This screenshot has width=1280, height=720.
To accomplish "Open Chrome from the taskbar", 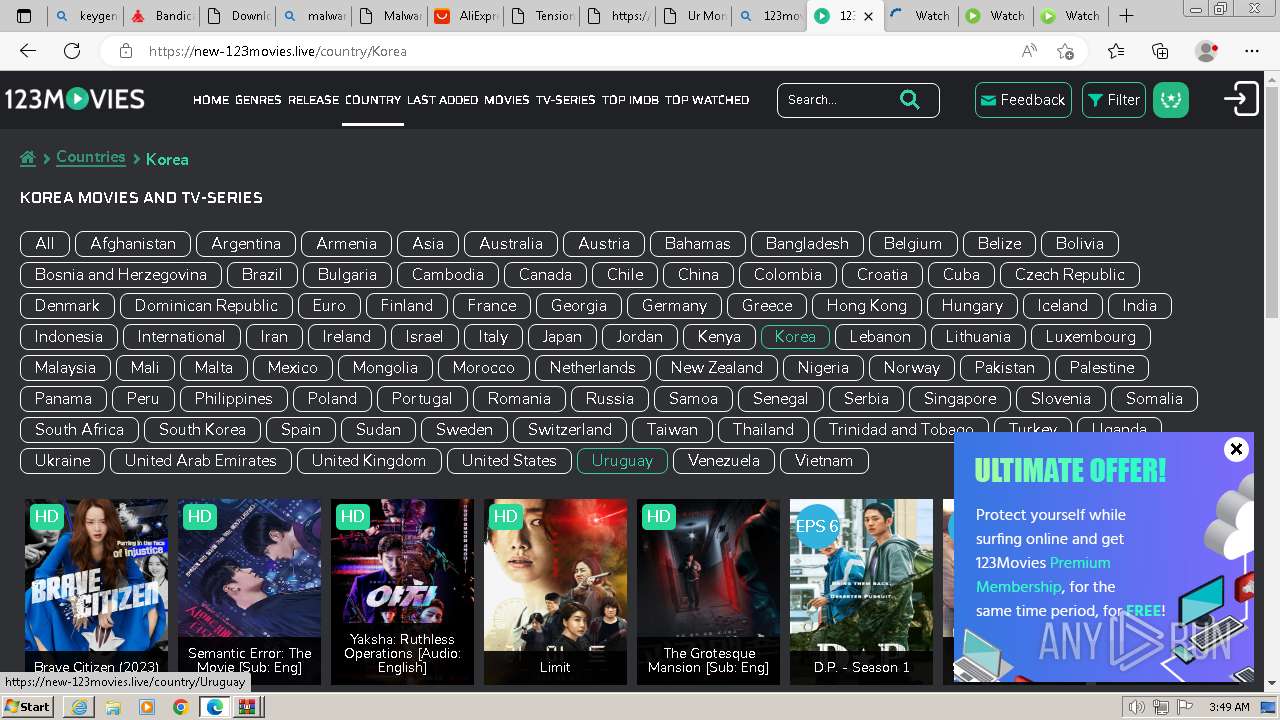I will (x=180, y=707).
